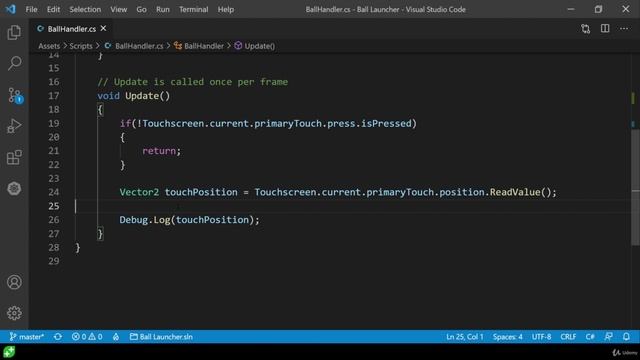Open the Selection menu
The width and height of the screenshot is (640, 360).
(x=85, y=9)
